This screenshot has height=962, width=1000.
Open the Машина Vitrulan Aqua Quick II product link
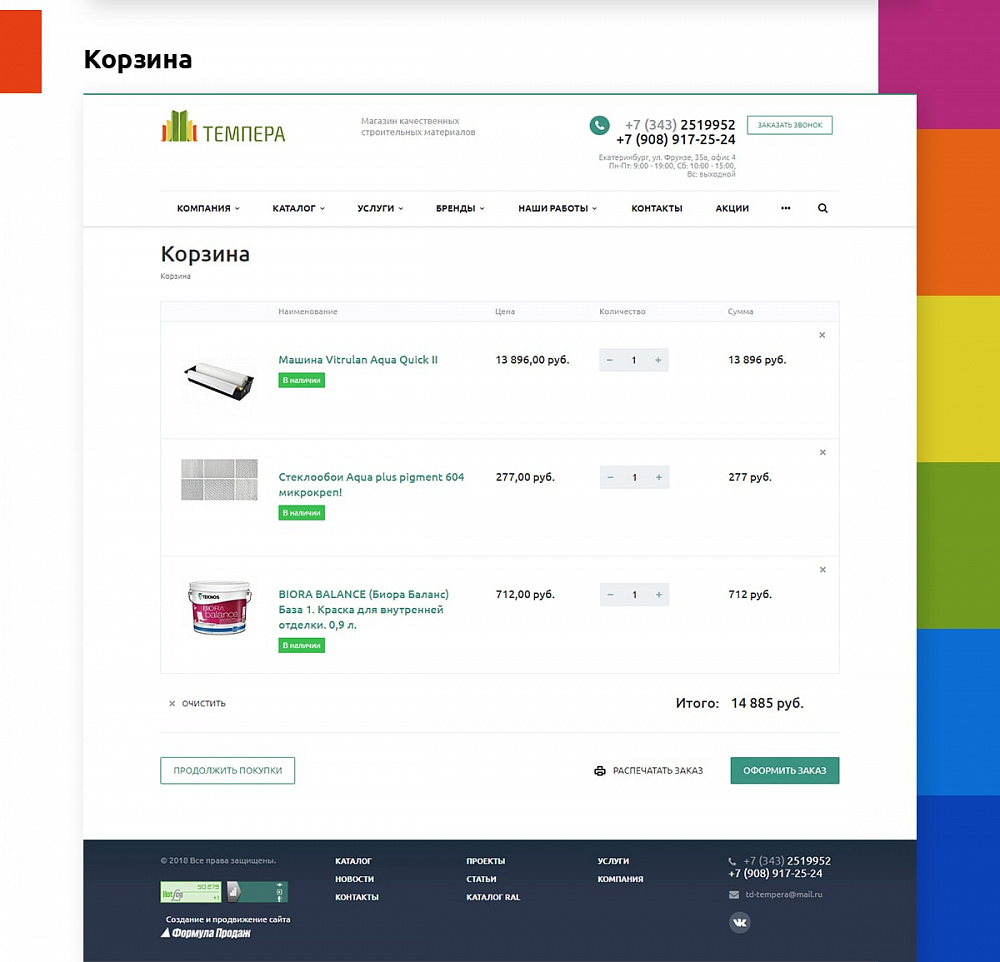click(358, 360)
